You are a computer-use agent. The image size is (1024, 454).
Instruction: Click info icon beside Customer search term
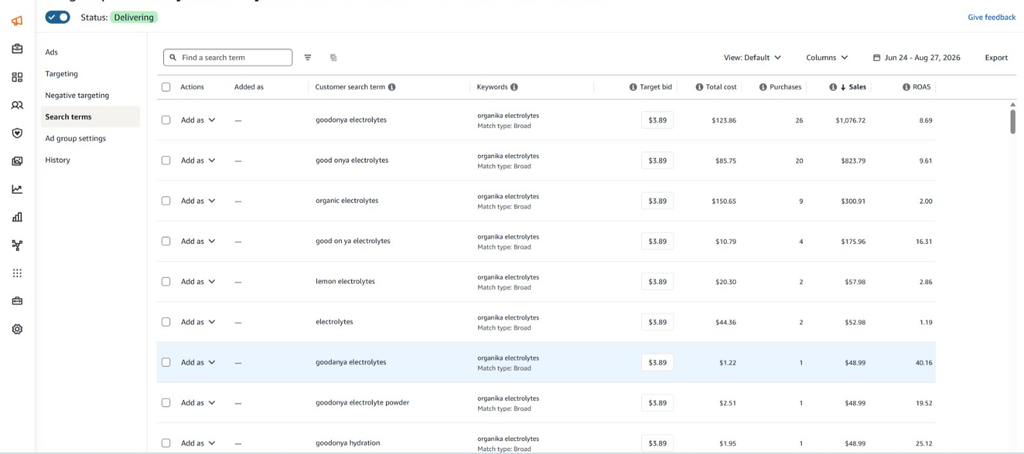[x=391, y=87]
